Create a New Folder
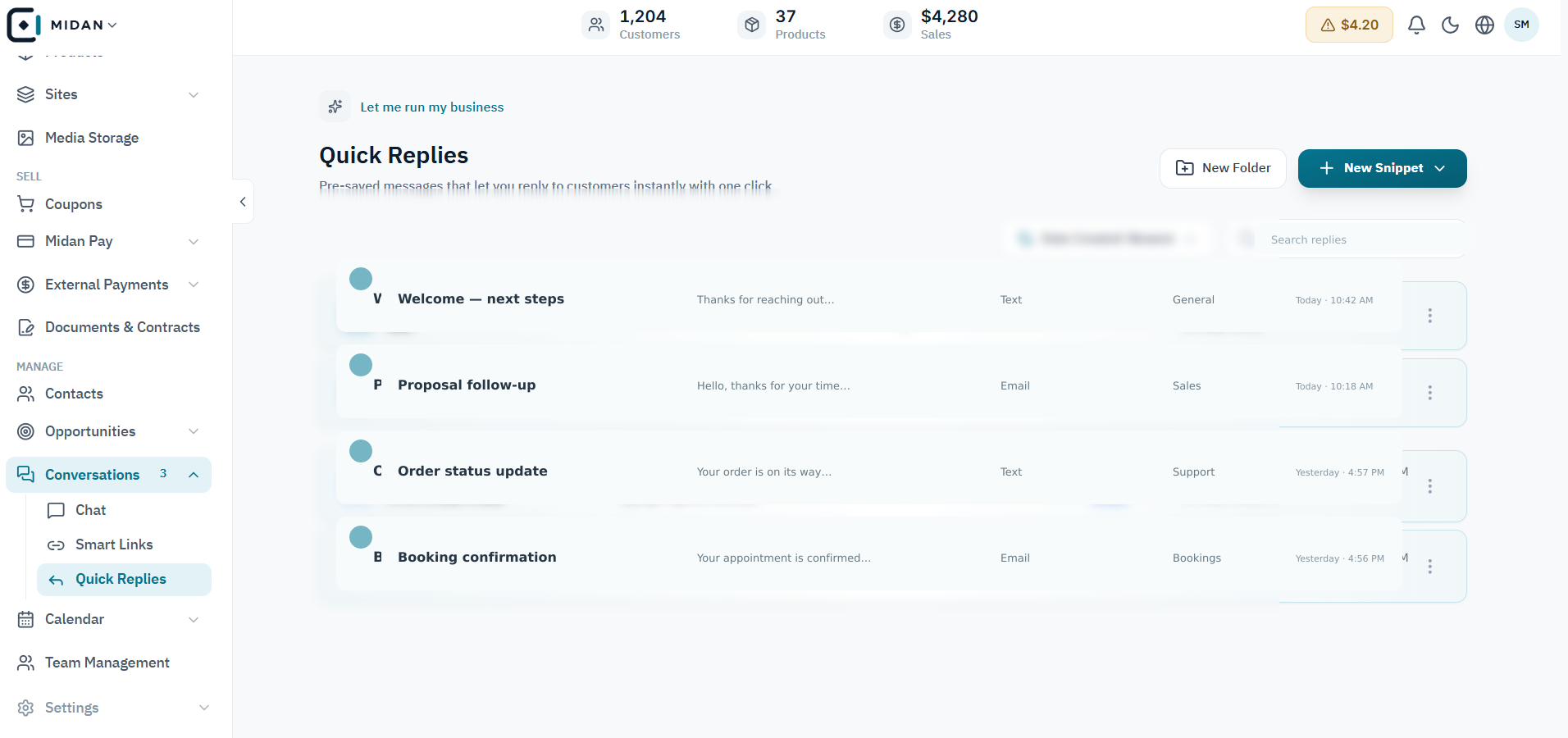This screenshot has height=738, width=1568. [x=1223, y=168]
